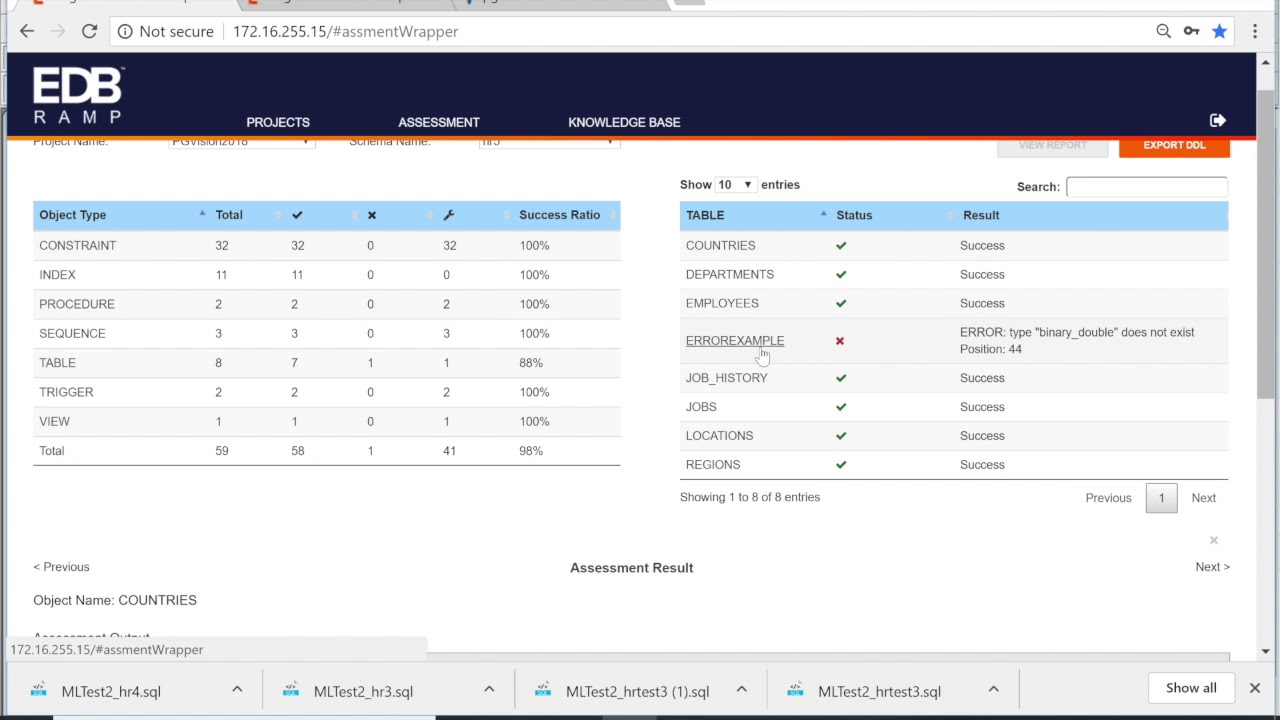
Task: Select the PROCEDURE object type row
Action: pyautogui.click(x=327, y=304)
